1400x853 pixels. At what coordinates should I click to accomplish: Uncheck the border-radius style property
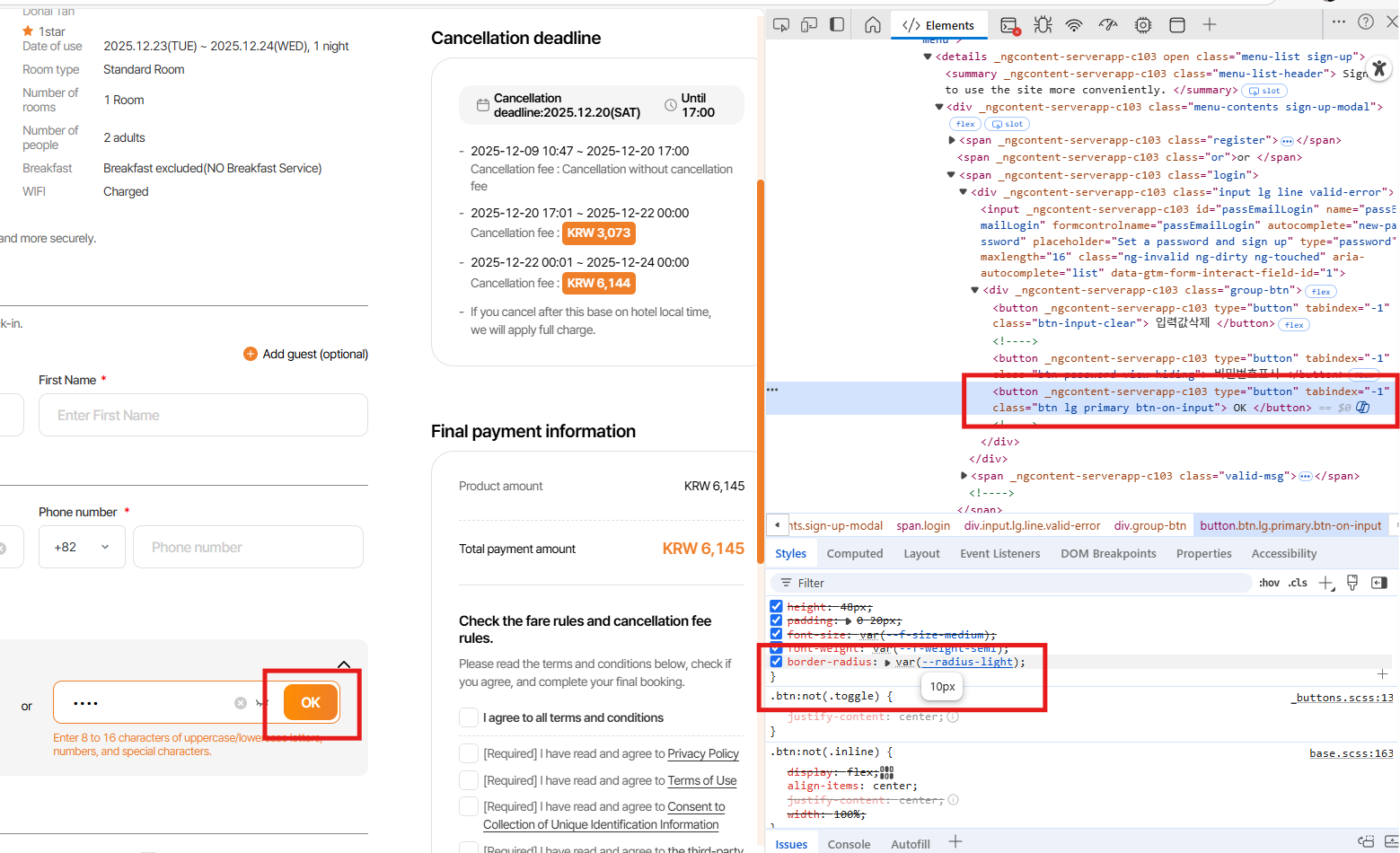776,662
